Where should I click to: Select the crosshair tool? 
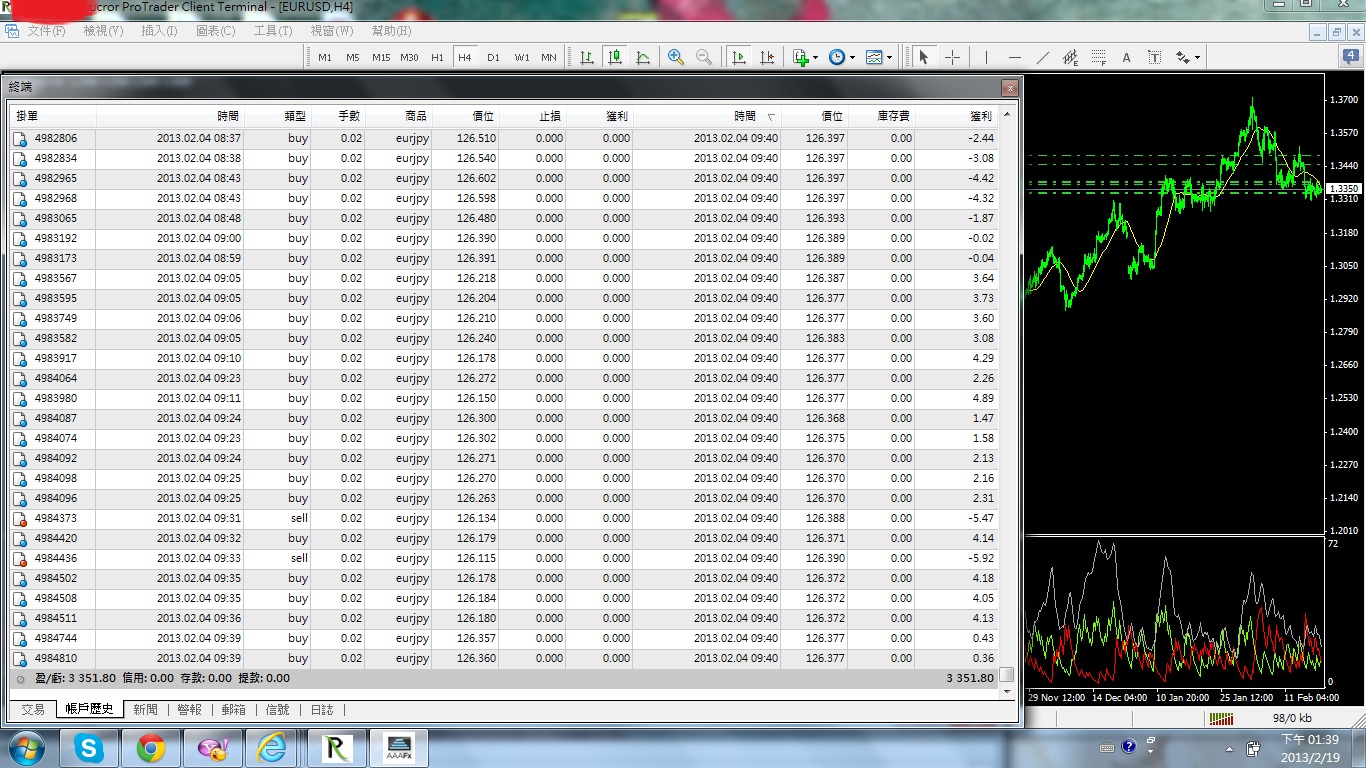coord(952,57)
